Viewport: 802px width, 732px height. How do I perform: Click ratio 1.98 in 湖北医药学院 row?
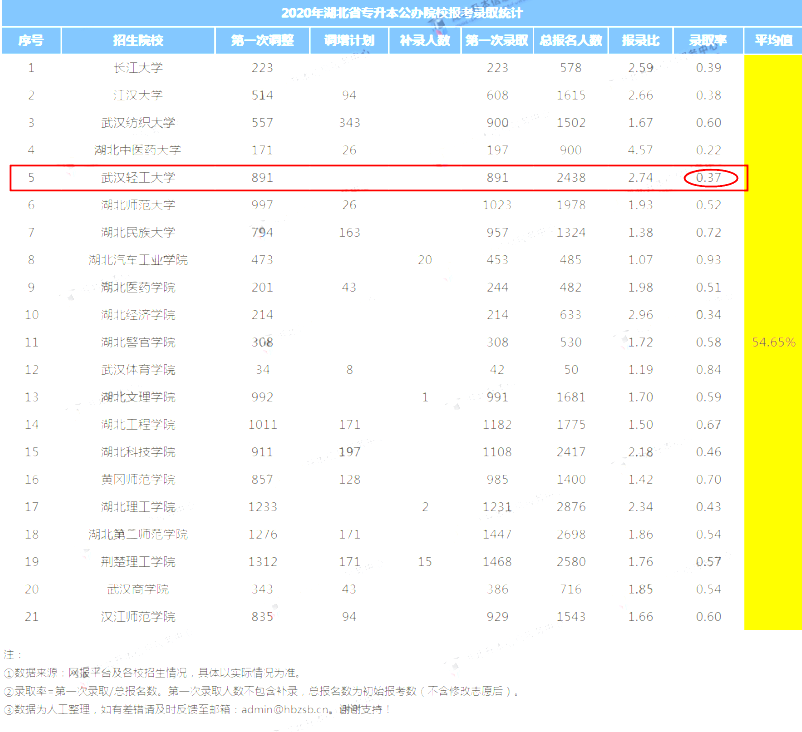640,287
